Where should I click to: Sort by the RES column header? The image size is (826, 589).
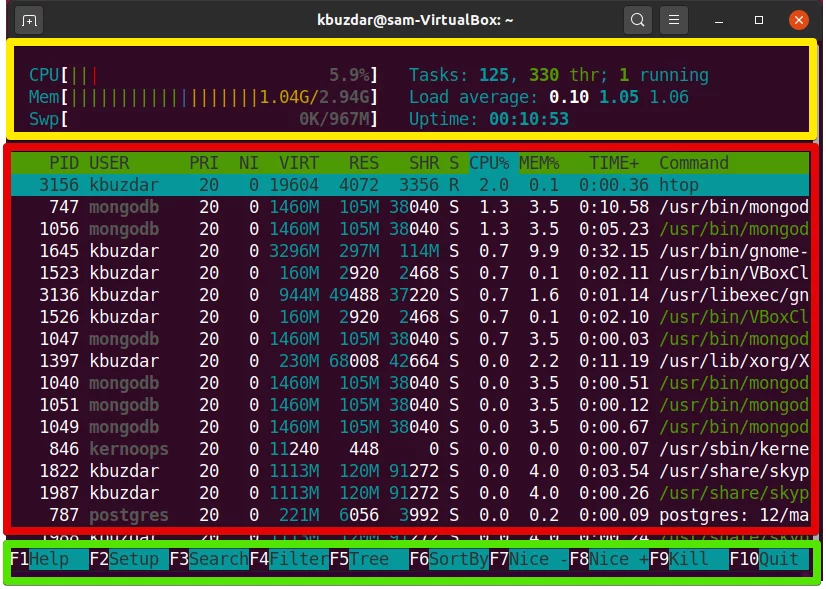point(363,163)
